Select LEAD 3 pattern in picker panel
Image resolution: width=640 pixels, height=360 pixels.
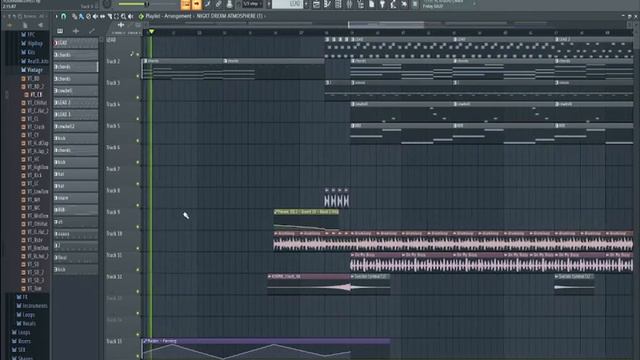pos(76,114)
